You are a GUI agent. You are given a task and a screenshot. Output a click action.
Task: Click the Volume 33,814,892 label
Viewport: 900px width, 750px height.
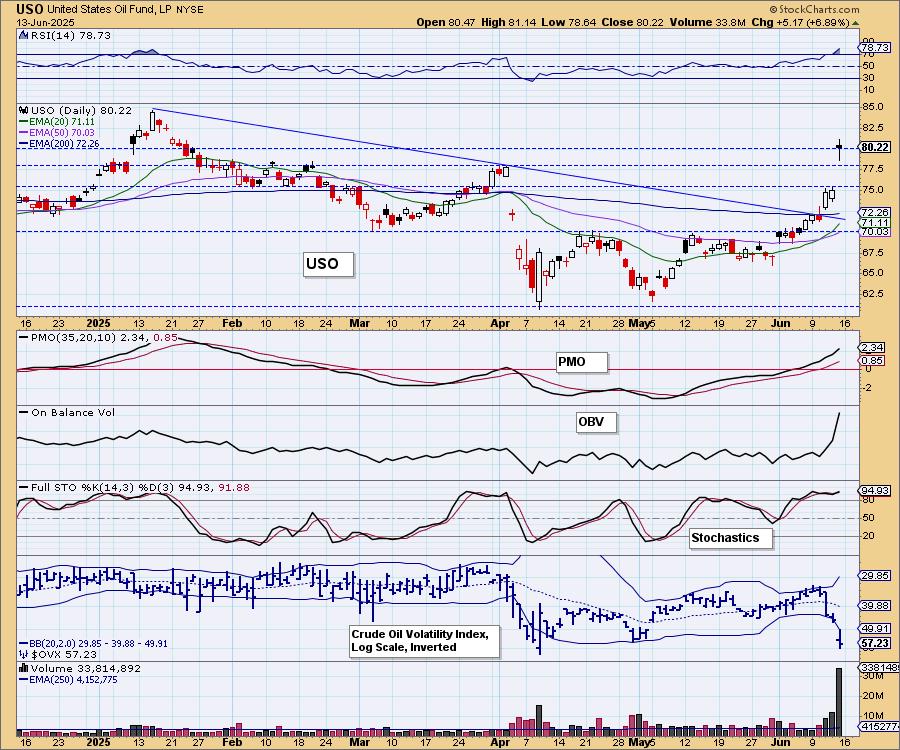(x=82, y=669)
